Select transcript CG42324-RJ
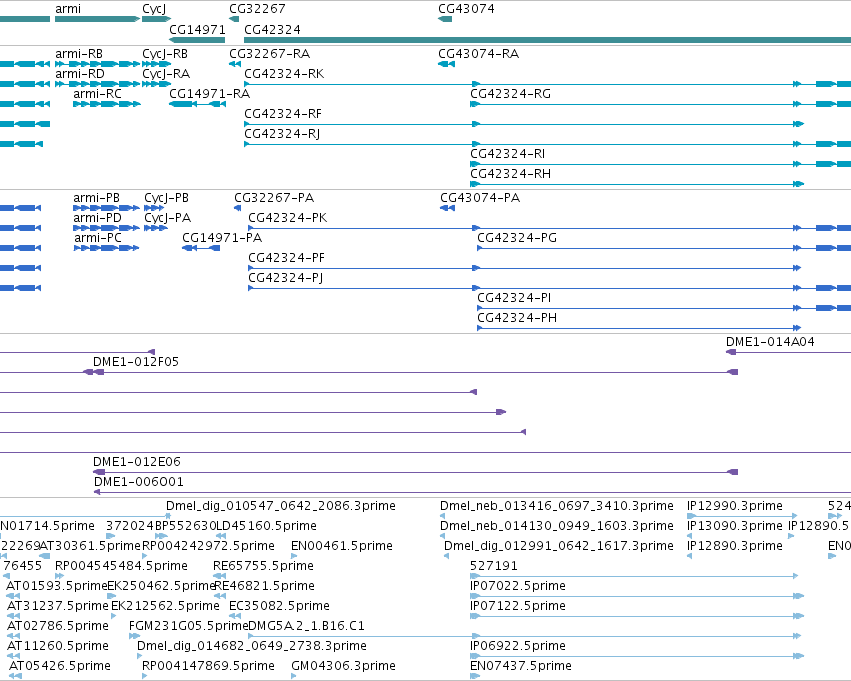Image resolution: width=851 pixels, height=681 pixels. (282, 134)
